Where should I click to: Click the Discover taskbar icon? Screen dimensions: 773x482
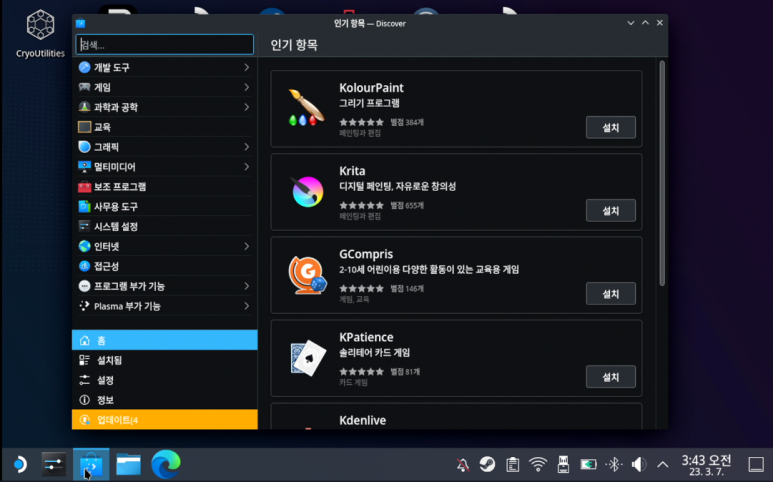pos(91,464)
